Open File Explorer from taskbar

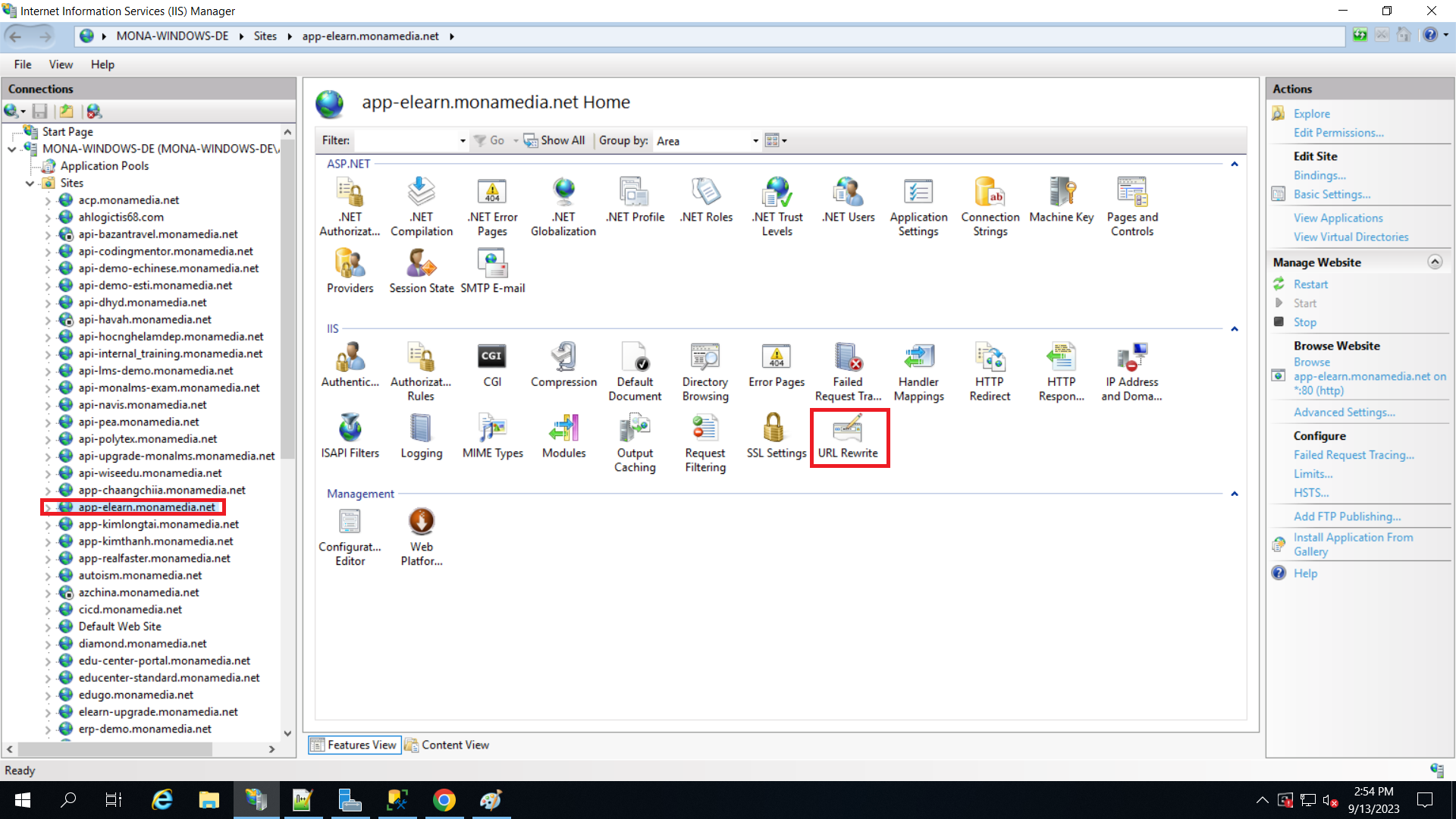tap(209, 800)
